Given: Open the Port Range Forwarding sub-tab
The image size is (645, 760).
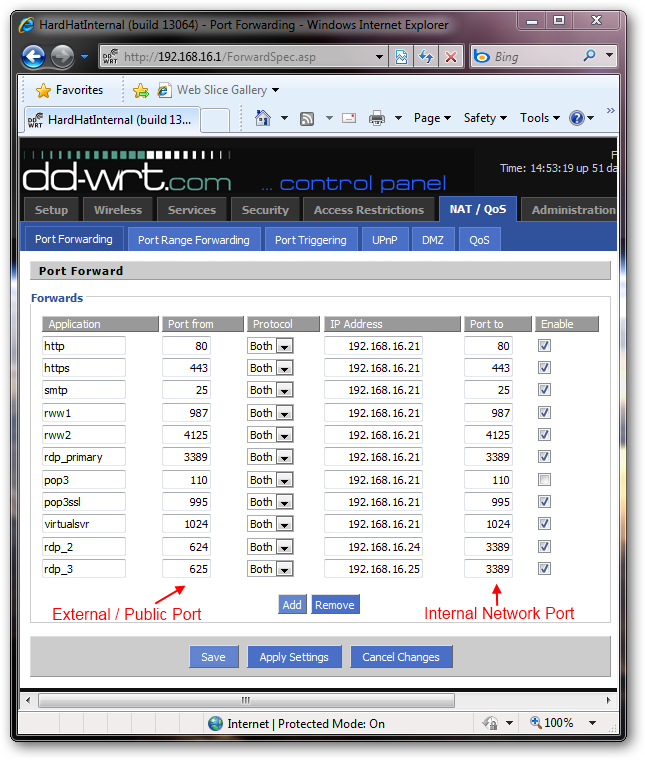Looking at the screenshot, I should 194,240.
